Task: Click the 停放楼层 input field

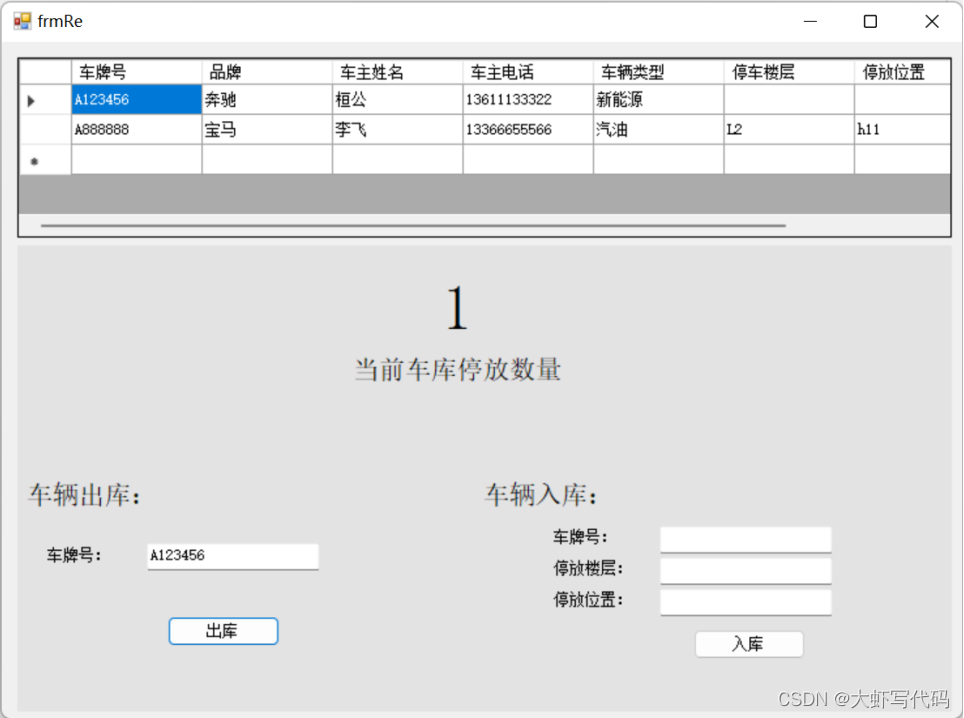Action: point(746,570)
